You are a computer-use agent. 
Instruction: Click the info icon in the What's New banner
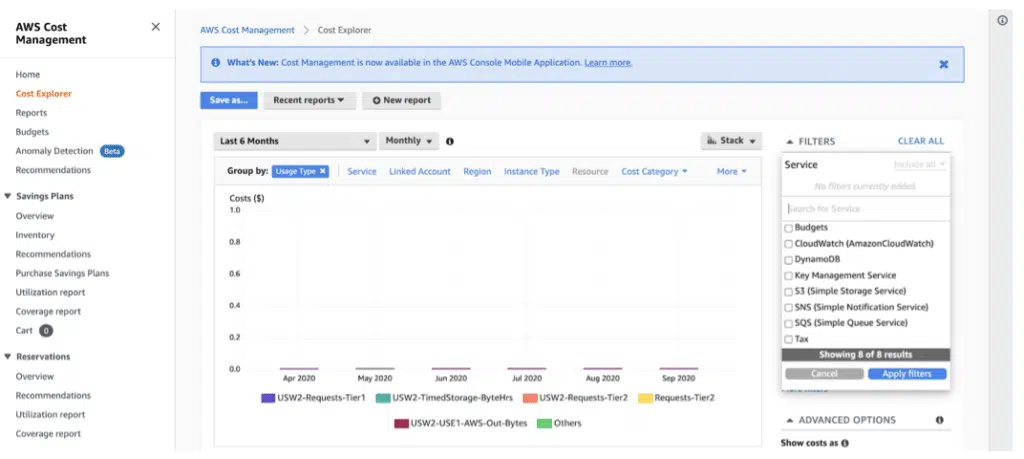tap(216, 63)
